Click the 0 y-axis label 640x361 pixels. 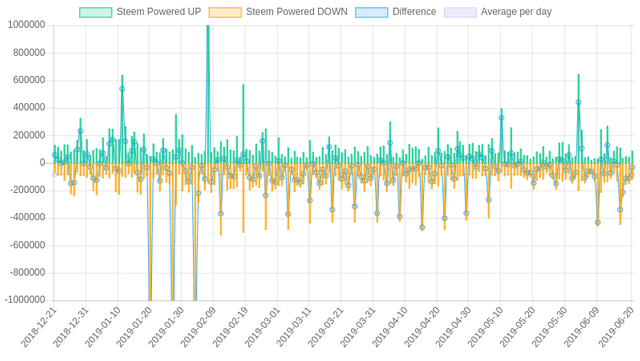(42, 163)
